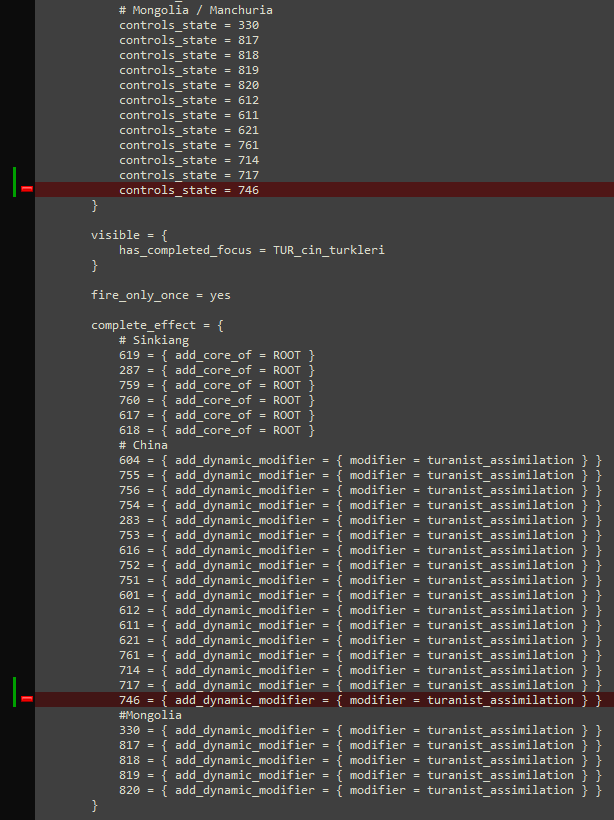Click the 759 add_core_of = ROOT line
Image resolution: width=614 pixels, height=820 pixels.
click(x=217, y=385)
